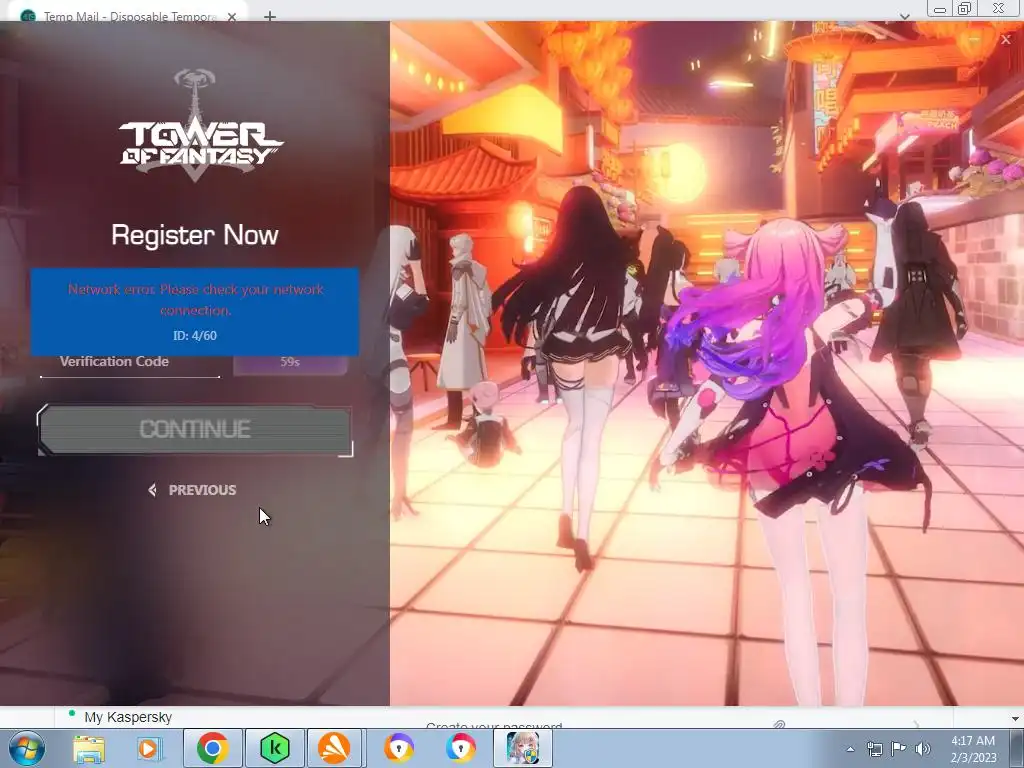Open the Windows Start menu
The width and height of the screenshot is (1024, 768).
coord(26,748)
